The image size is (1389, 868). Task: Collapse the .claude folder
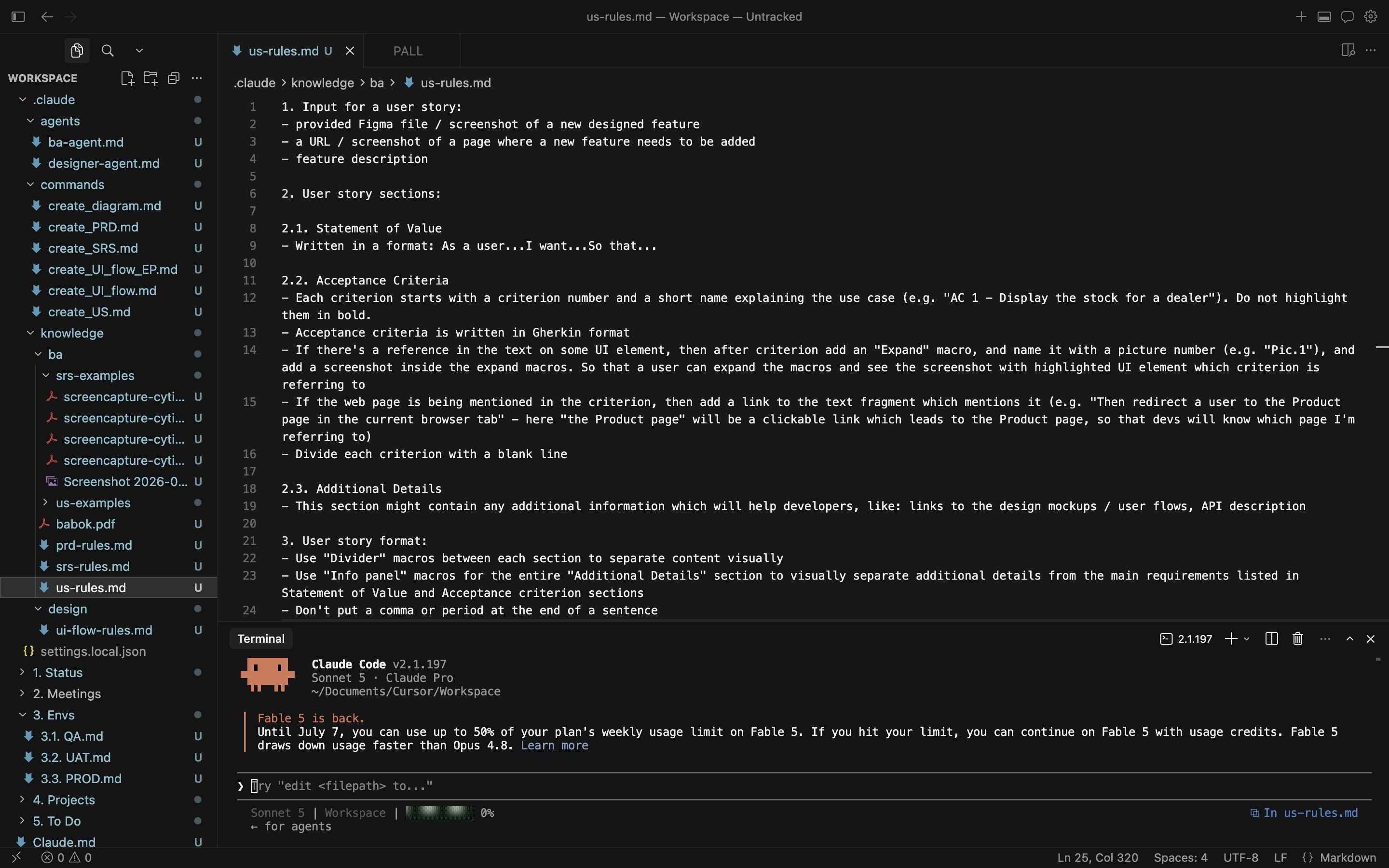(x=22, y=99)
